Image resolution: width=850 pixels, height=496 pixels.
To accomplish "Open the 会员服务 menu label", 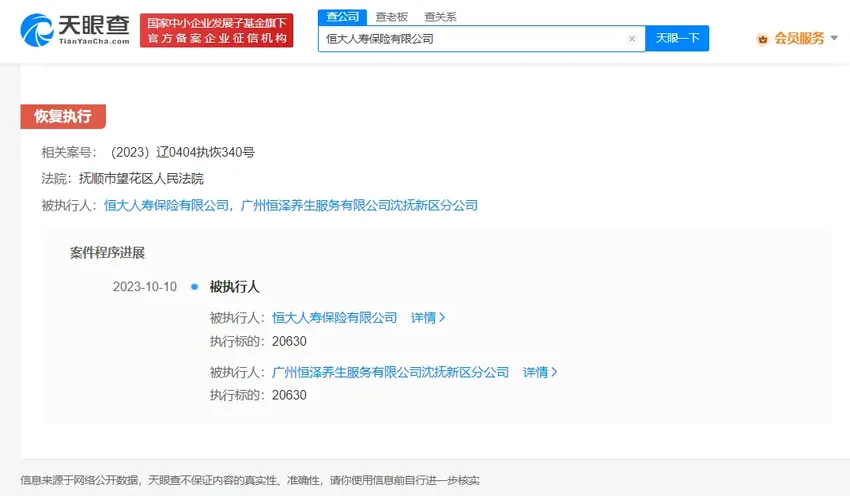I will click(799, 38).
